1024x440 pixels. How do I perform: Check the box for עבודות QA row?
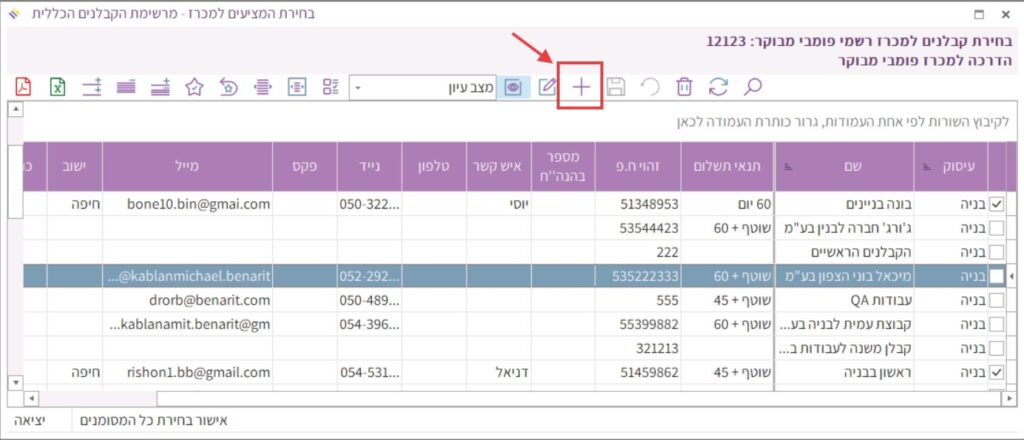pyautogui.click(x=996, y=300)
